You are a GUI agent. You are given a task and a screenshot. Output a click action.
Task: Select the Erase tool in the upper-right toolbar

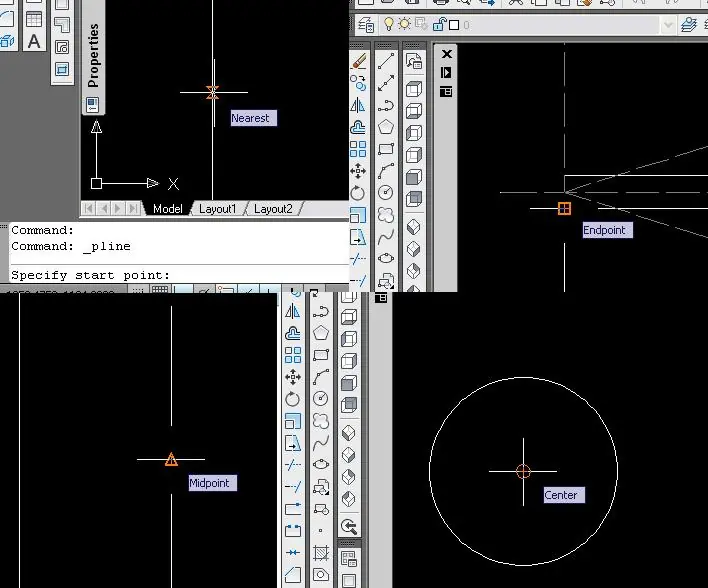coord(359,61)
